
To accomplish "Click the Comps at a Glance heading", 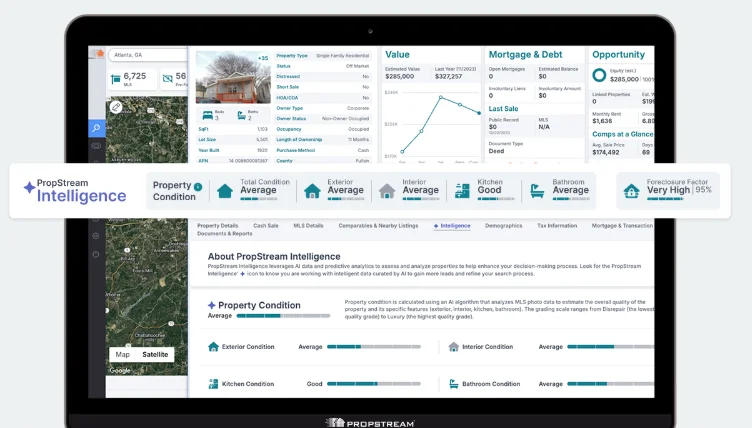I will (623, 134).
